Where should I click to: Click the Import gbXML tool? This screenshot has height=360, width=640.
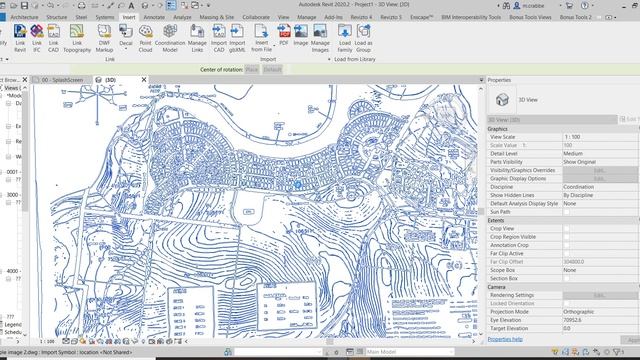pyautogui.click(x=237, y=38)
